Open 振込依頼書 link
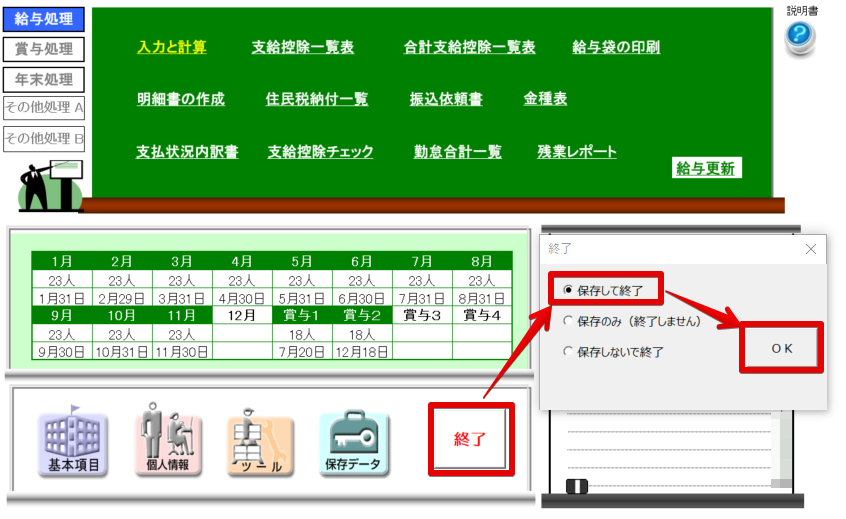846x519 pixels. tap(446, 99)
